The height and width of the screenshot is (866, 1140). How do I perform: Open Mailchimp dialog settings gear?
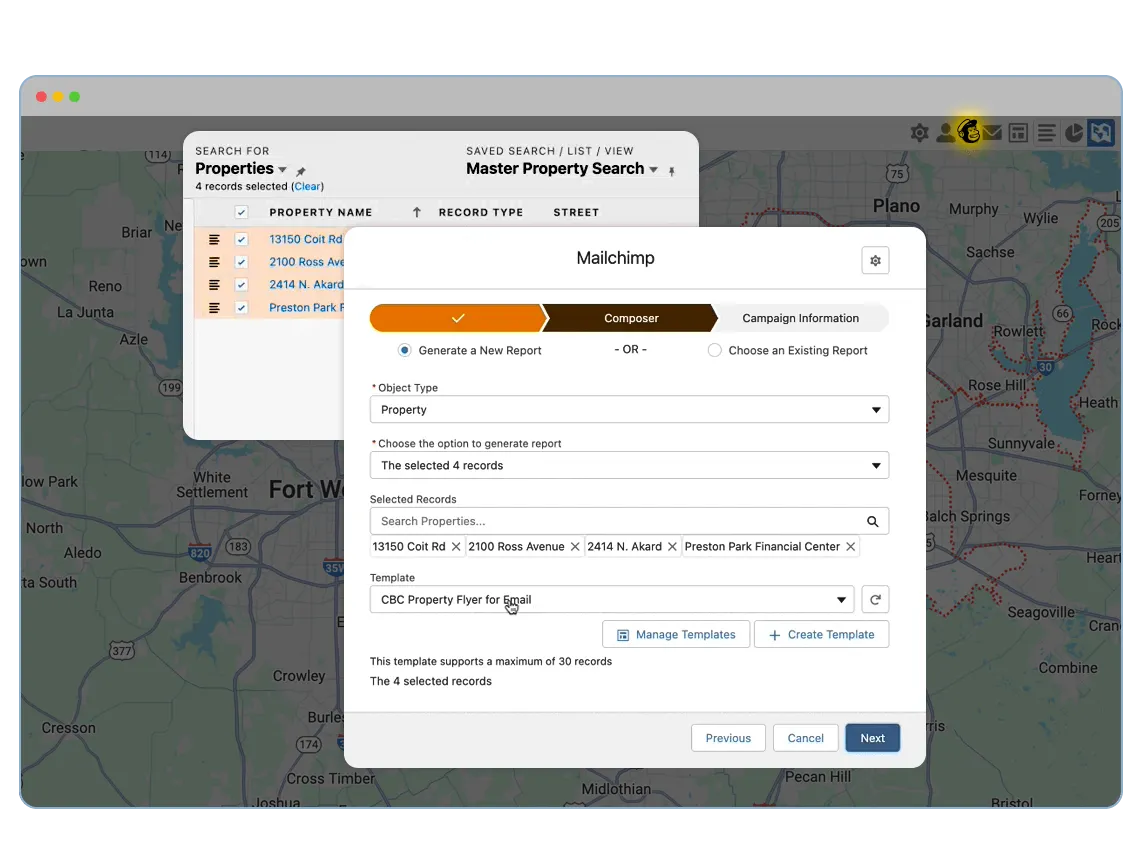pyautogui.click(x=875, y=260)
